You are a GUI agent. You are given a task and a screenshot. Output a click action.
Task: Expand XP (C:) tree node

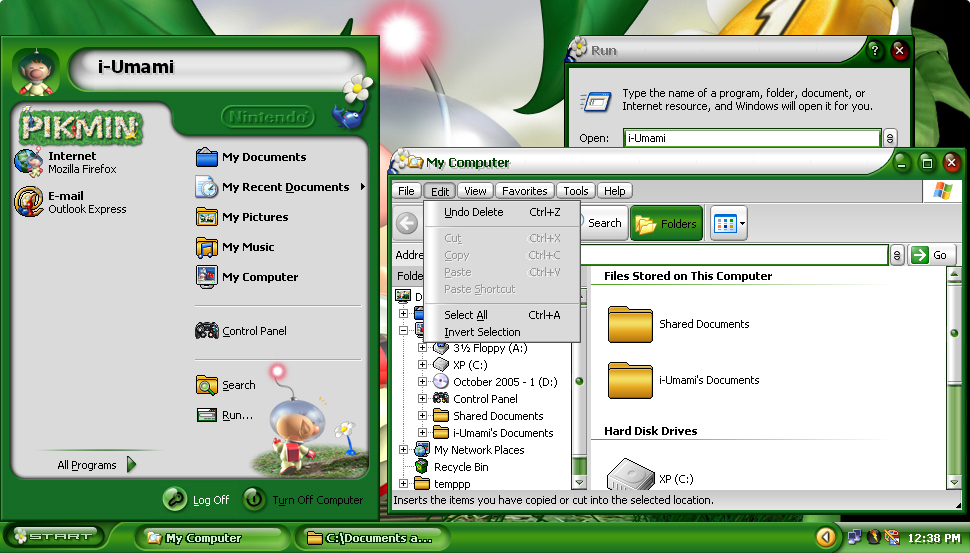coord(422,364)
